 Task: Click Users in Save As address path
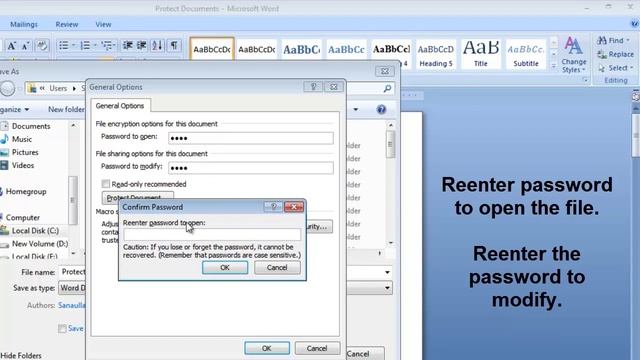click(58, 88)
